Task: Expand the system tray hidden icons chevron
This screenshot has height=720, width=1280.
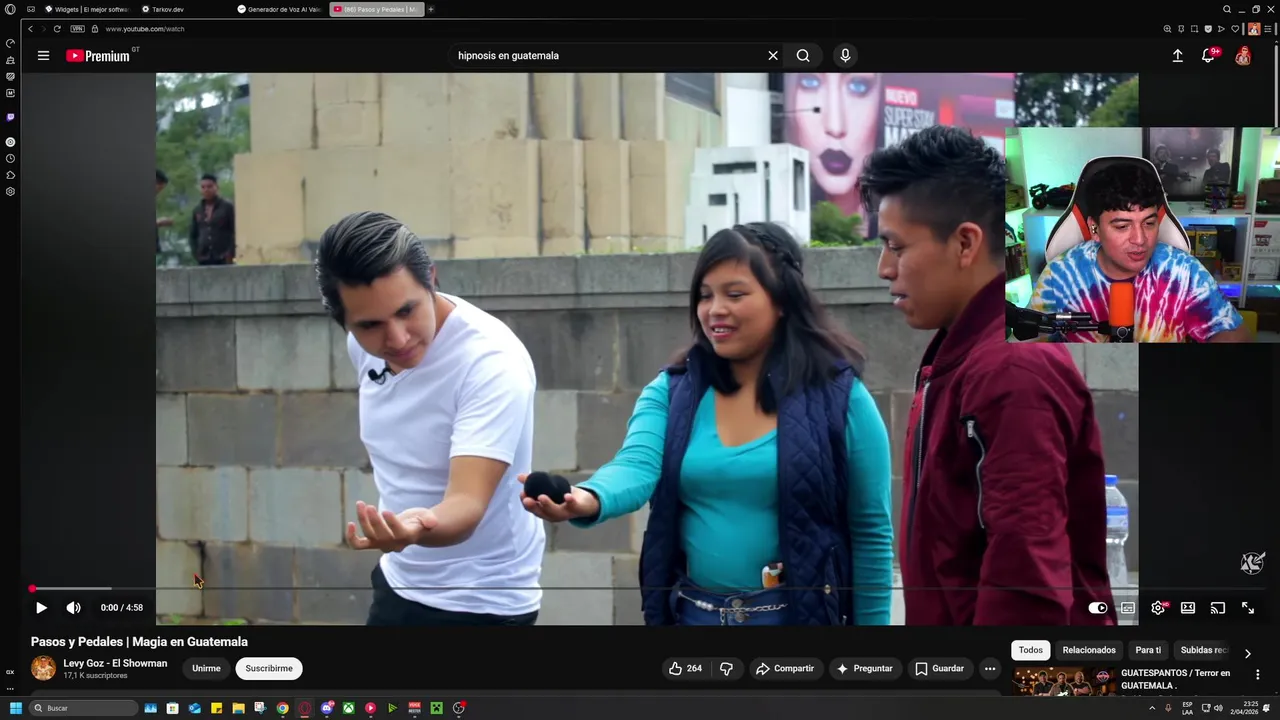Action: click(1152, 708)
